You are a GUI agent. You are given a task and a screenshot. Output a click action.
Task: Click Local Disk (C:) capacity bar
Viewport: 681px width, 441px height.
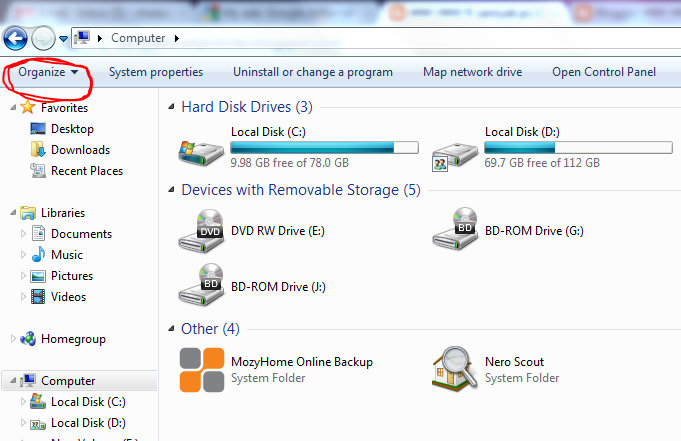pos(324,148)
